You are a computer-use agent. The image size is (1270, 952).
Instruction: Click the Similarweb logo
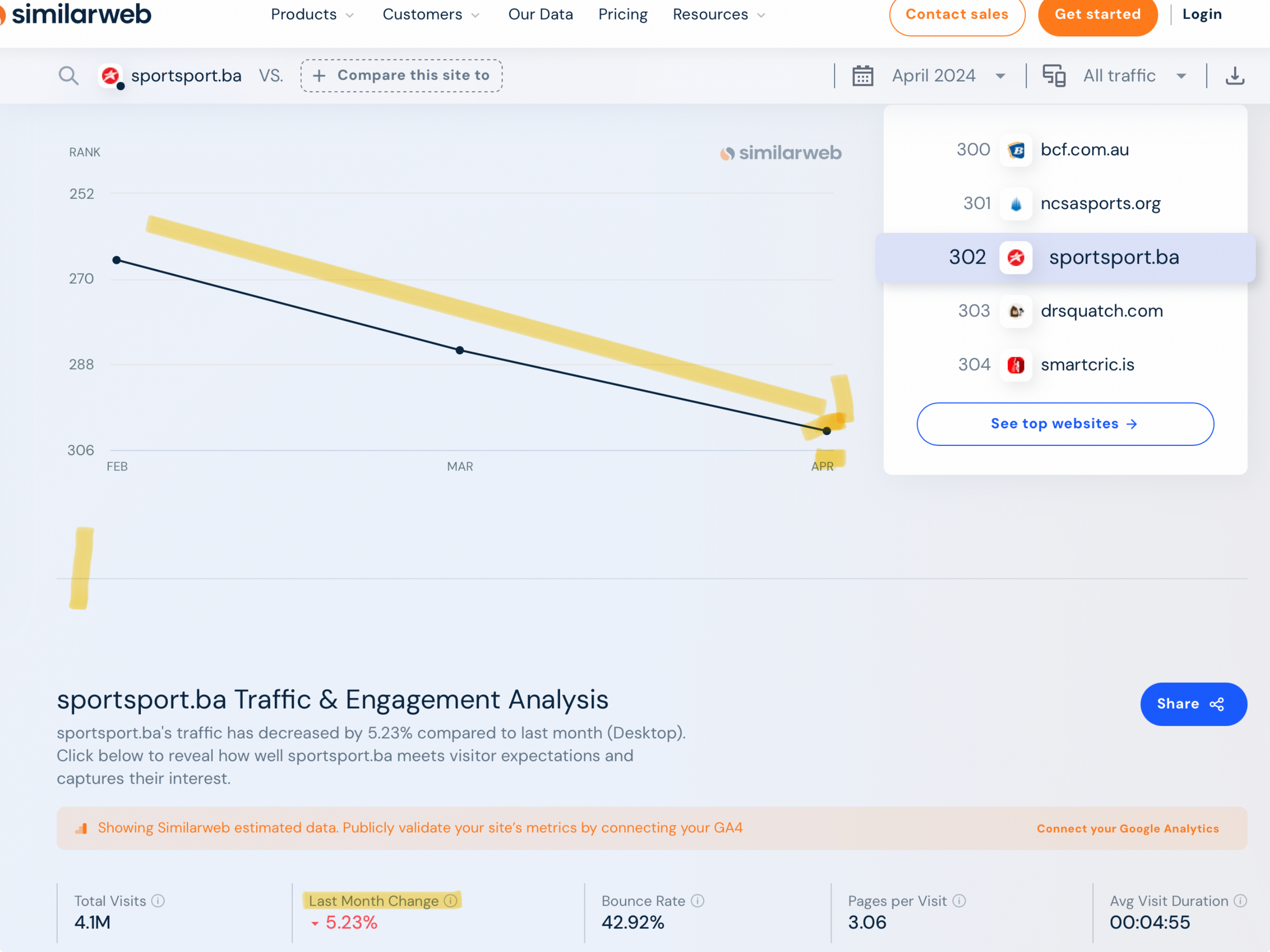76,14
